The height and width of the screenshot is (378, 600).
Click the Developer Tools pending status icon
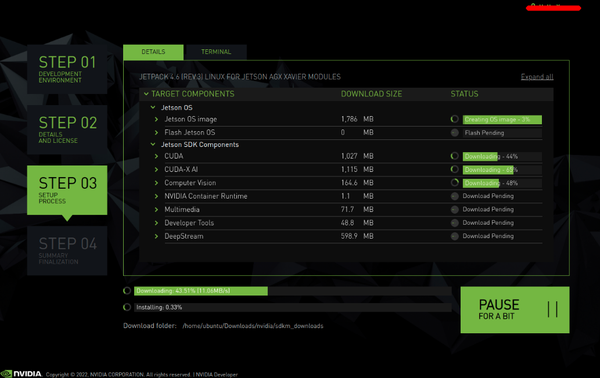pos(455,223)
